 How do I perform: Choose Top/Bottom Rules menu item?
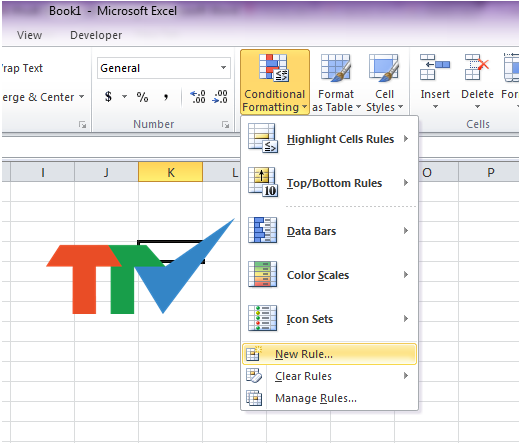tap(330, 183)
